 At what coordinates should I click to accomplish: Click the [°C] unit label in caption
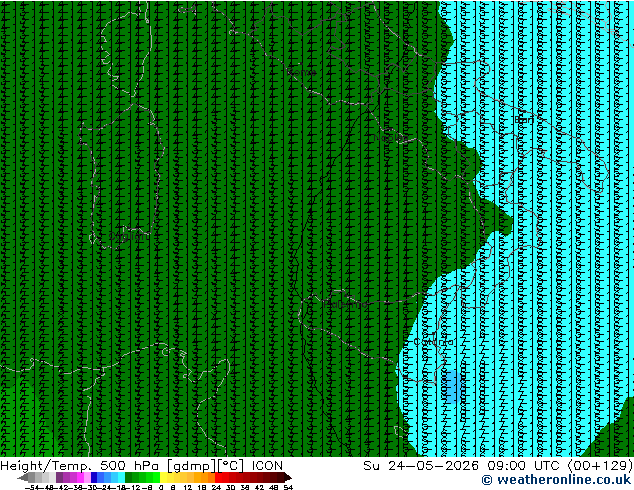point(231,466)
